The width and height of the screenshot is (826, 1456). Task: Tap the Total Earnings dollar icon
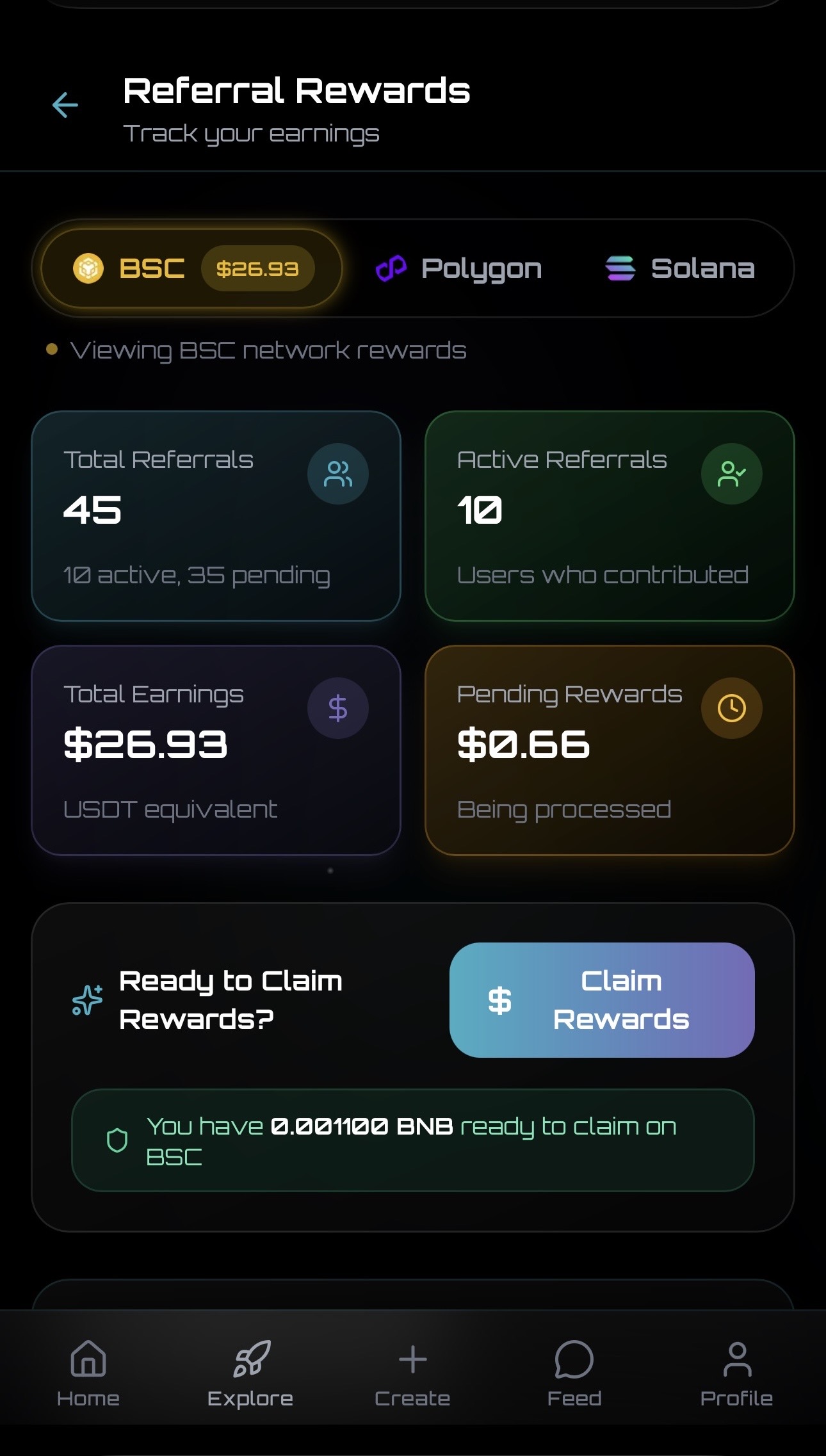[337, 708]
